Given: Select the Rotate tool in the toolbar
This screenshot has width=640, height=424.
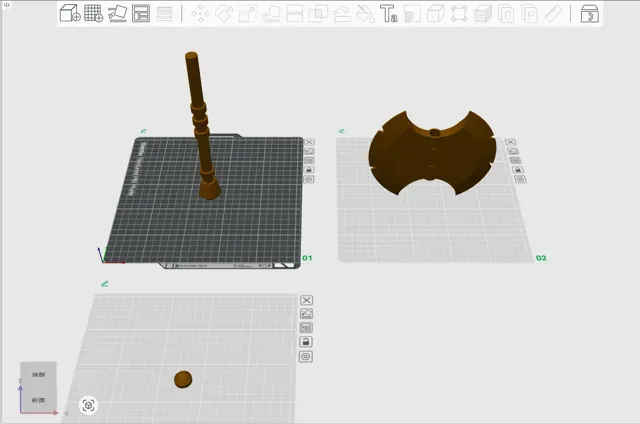Looking at the screenshot, I should 224,13.
